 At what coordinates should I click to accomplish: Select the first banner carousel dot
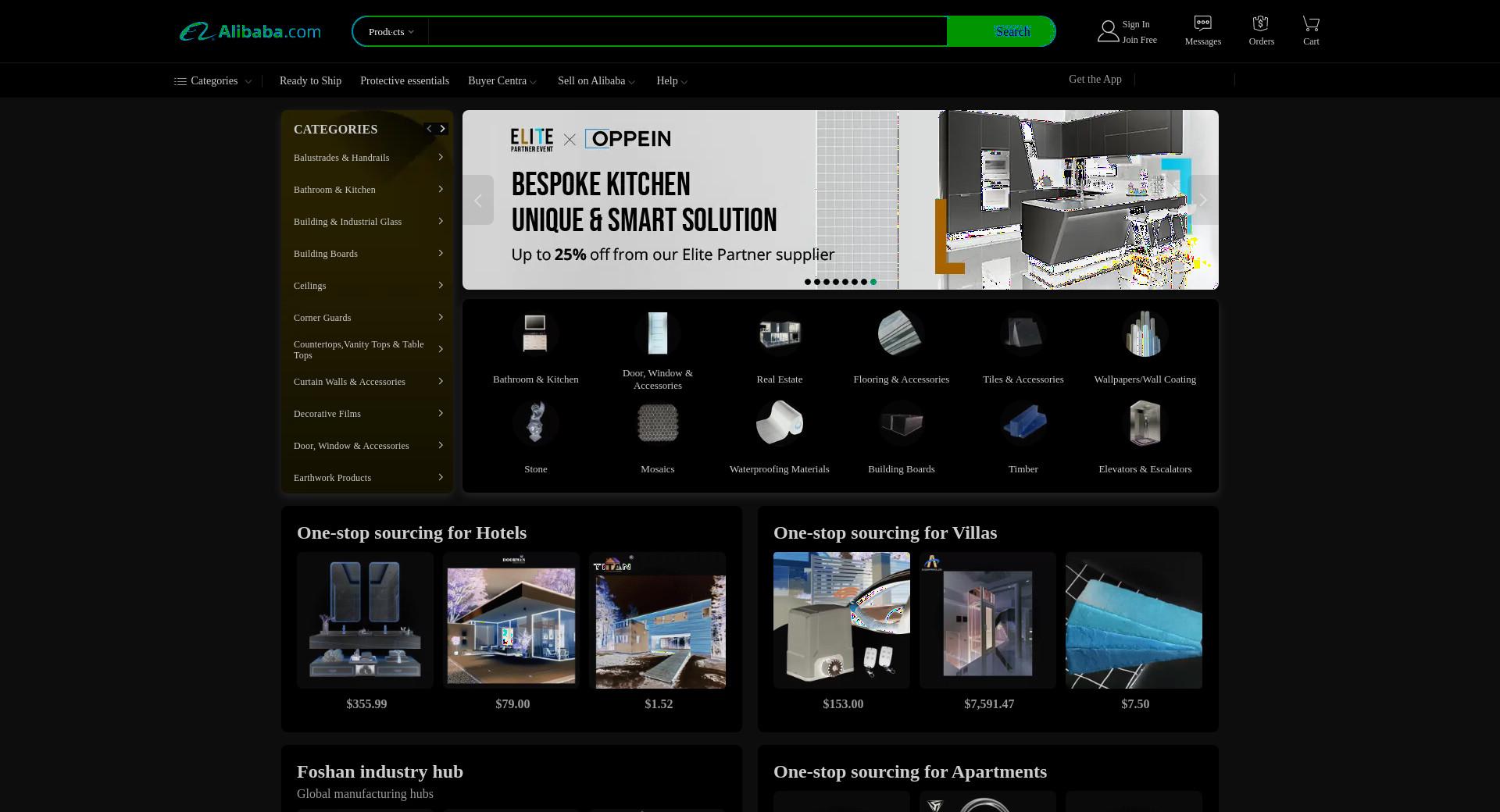point(808,282)
